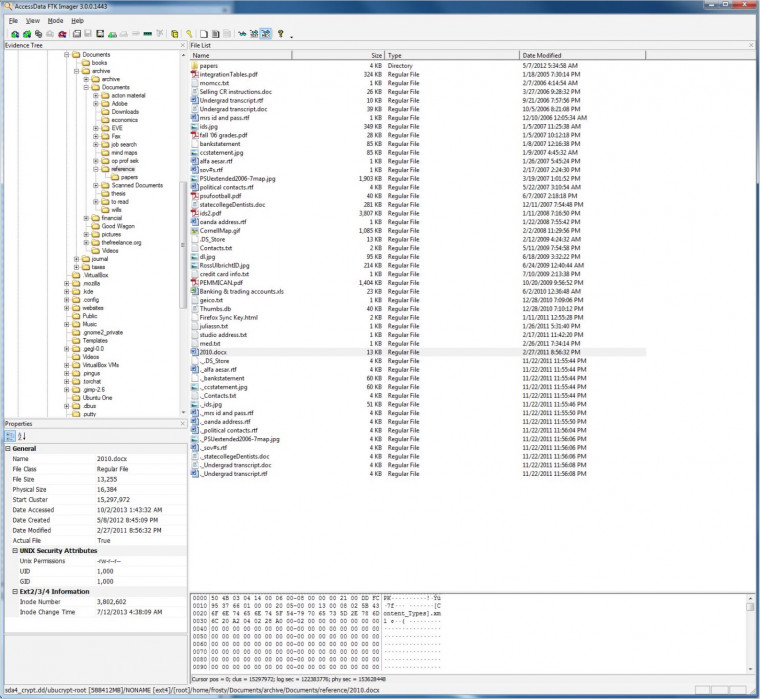This screenshot has width=760, height=699.
Task: Open the Mode menu
Action: (x=55, y=20)
